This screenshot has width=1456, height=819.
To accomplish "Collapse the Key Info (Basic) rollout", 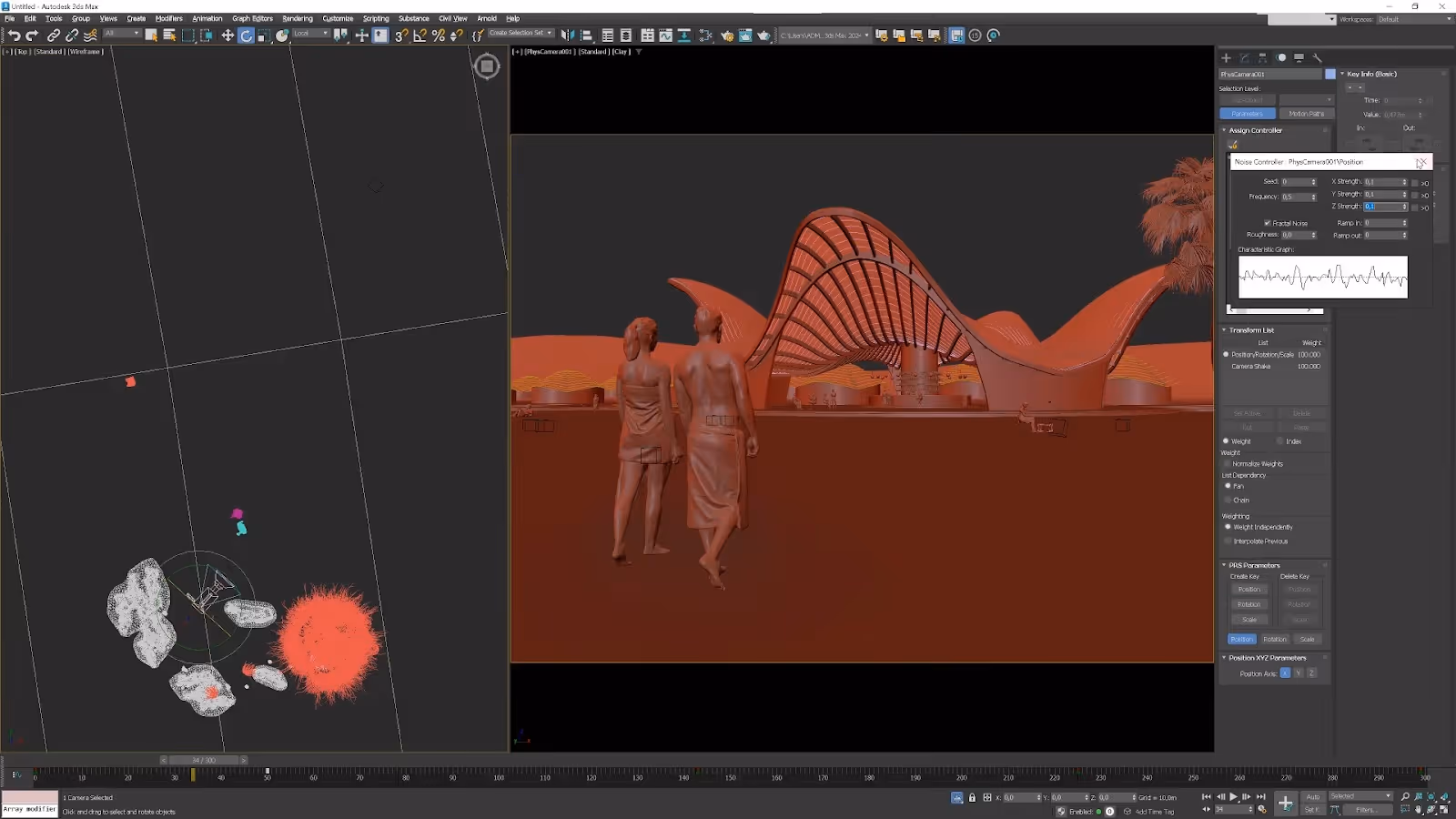I will (x=1342, y=74).
